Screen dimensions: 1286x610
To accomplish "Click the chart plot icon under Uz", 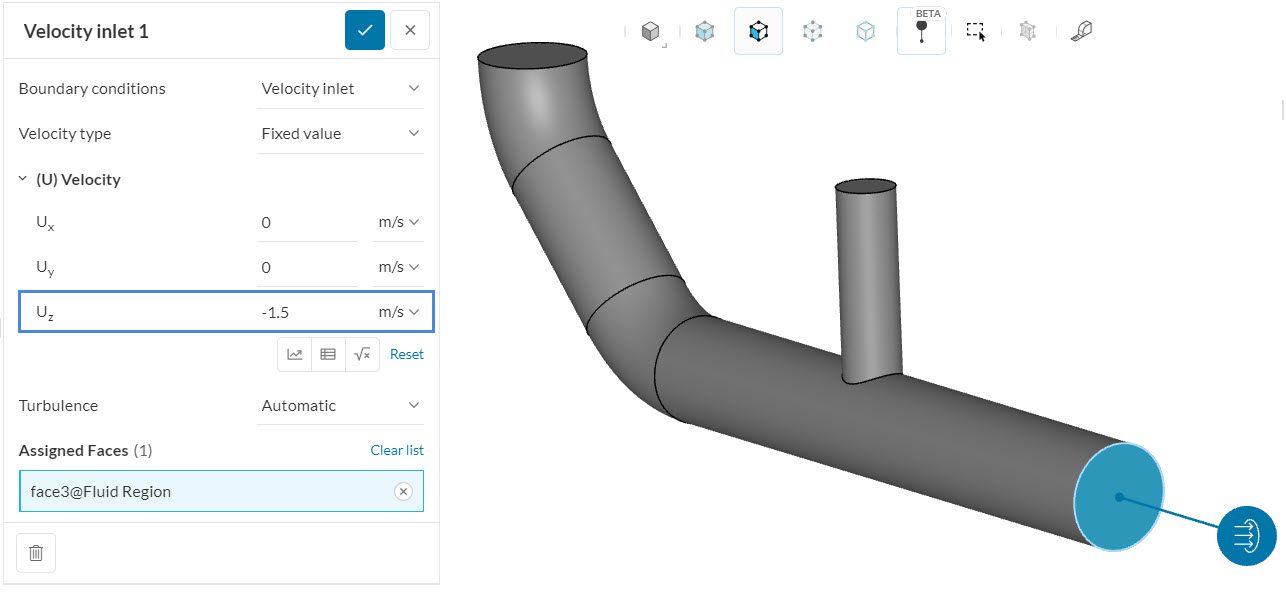I will click(294, 354).
